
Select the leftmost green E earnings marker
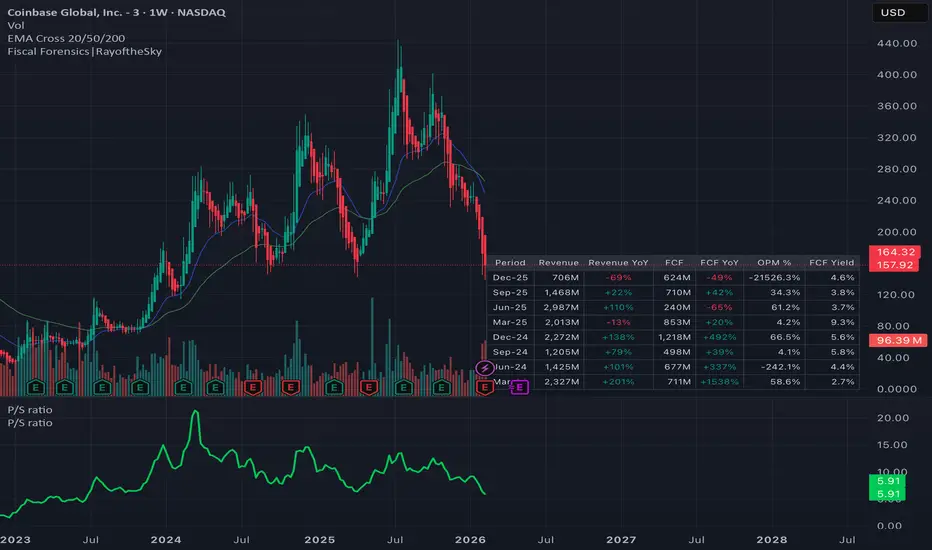tap(36, 388)
